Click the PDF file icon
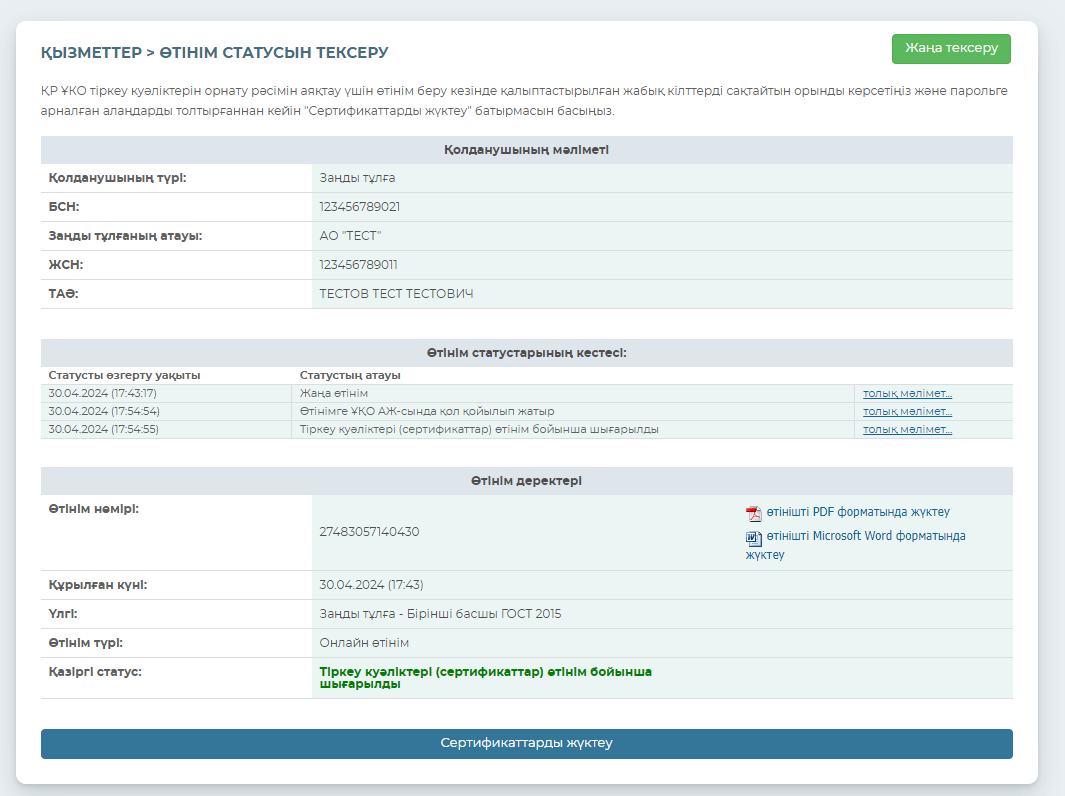The width and height of the screenshot is (1065, 796). pos(754,514)
